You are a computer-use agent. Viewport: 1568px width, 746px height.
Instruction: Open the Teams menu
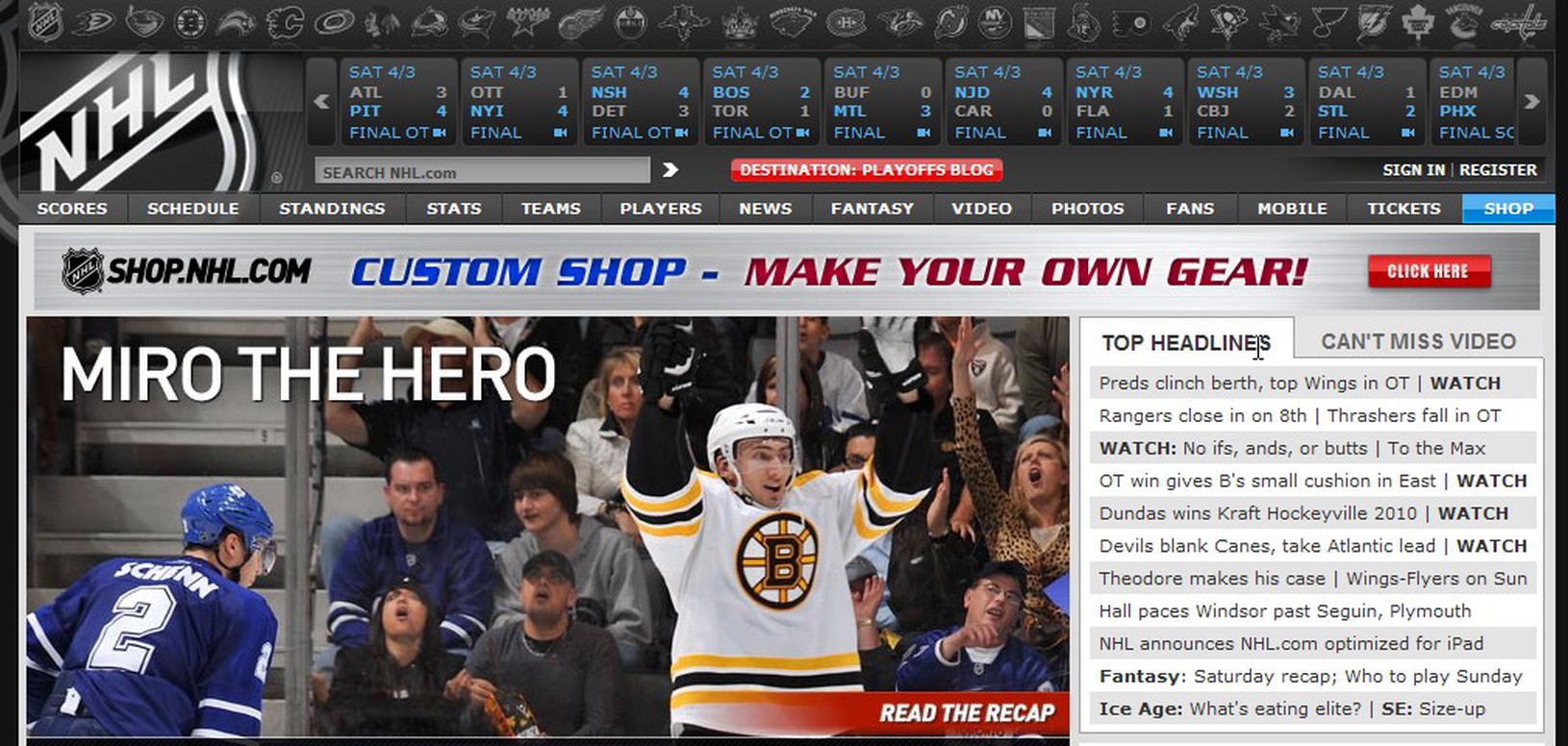point(551,209)
